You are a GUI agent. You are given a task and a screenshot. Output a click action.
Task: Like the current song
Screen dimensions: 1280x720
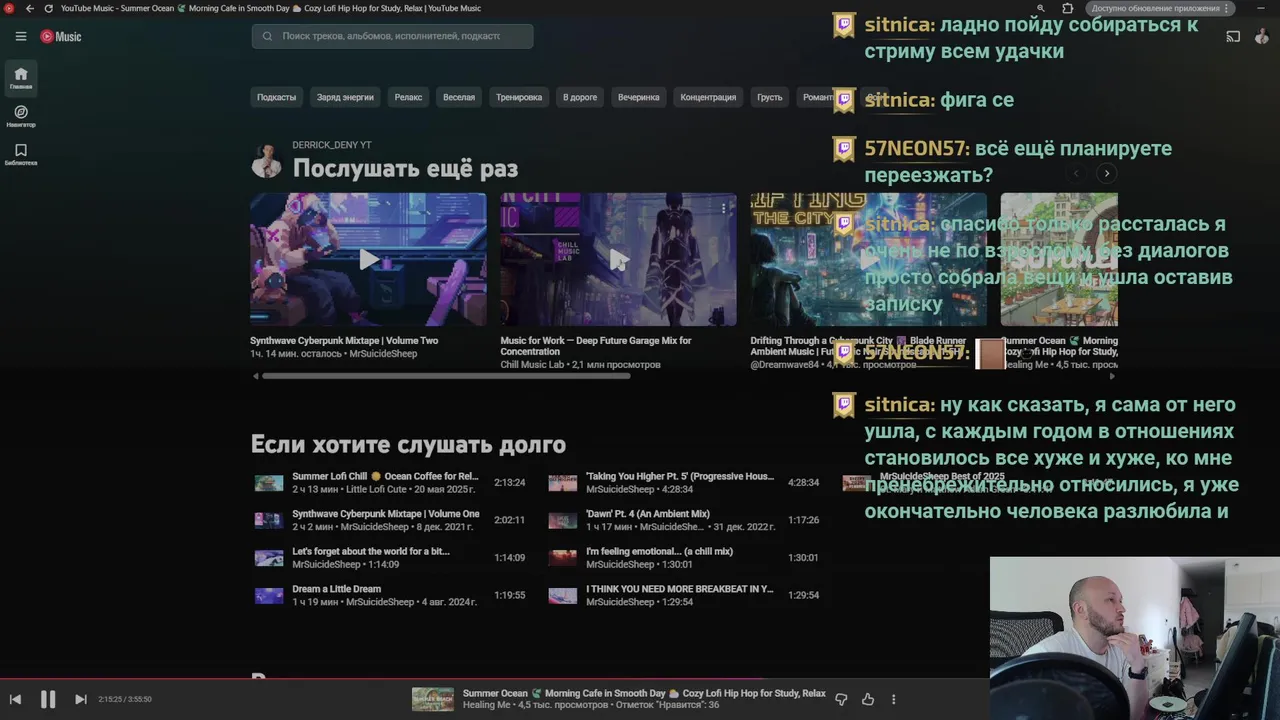[868, 699]
